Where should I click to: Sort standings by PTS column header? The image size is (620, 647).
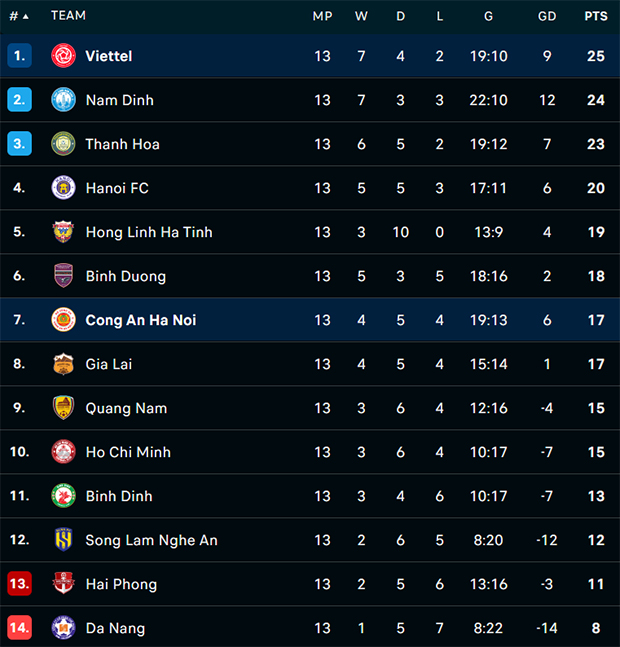coord(595,16)
